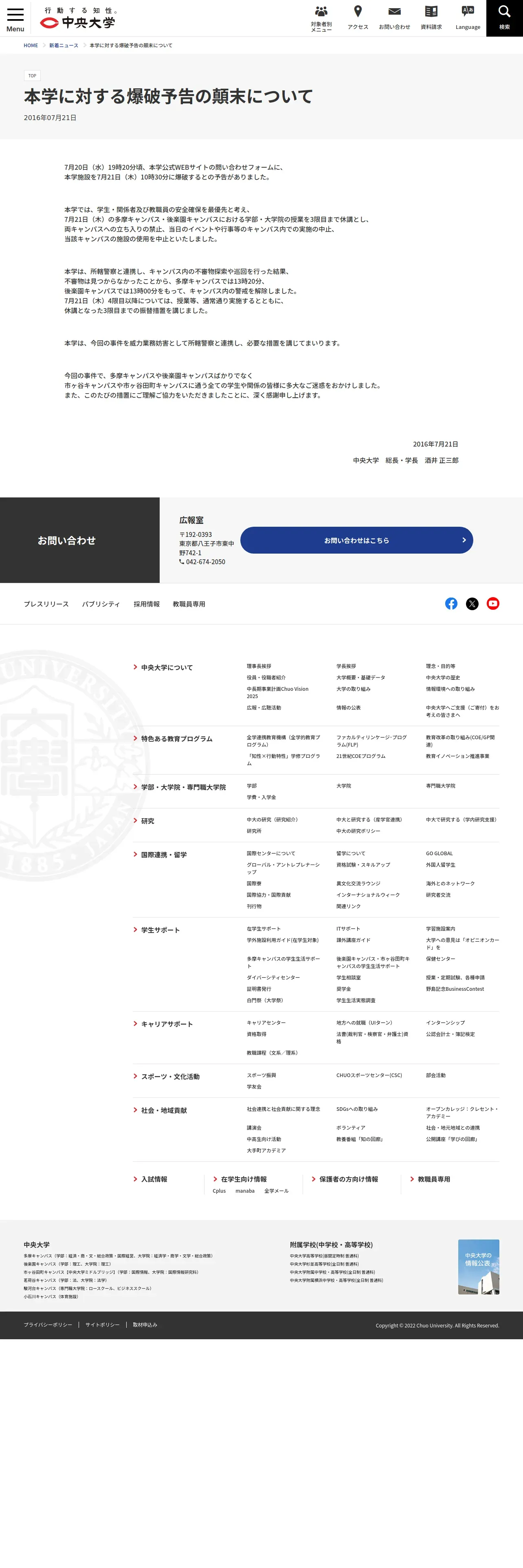Screen dimensions: 523x1568
Task: Open ファカルティリンケージ・プログラム(FLP) link
Action: point(371,741)
